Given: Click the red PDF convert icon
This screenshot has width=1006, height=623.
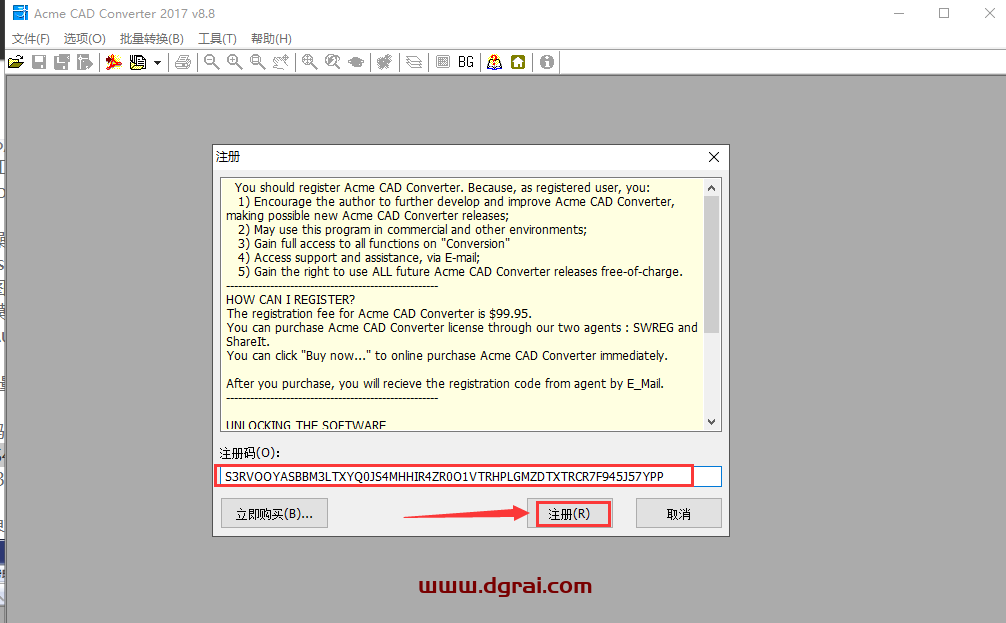Looking at the screenshot, I should [114, 62].
